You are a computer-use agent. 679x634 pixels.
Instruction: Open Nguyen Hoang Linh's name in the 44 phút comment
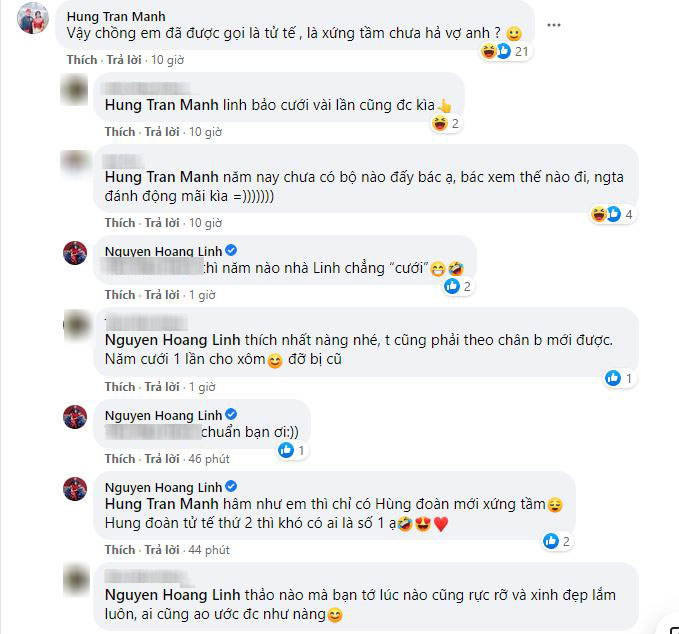pyautogui.click(x=163, y=487)
